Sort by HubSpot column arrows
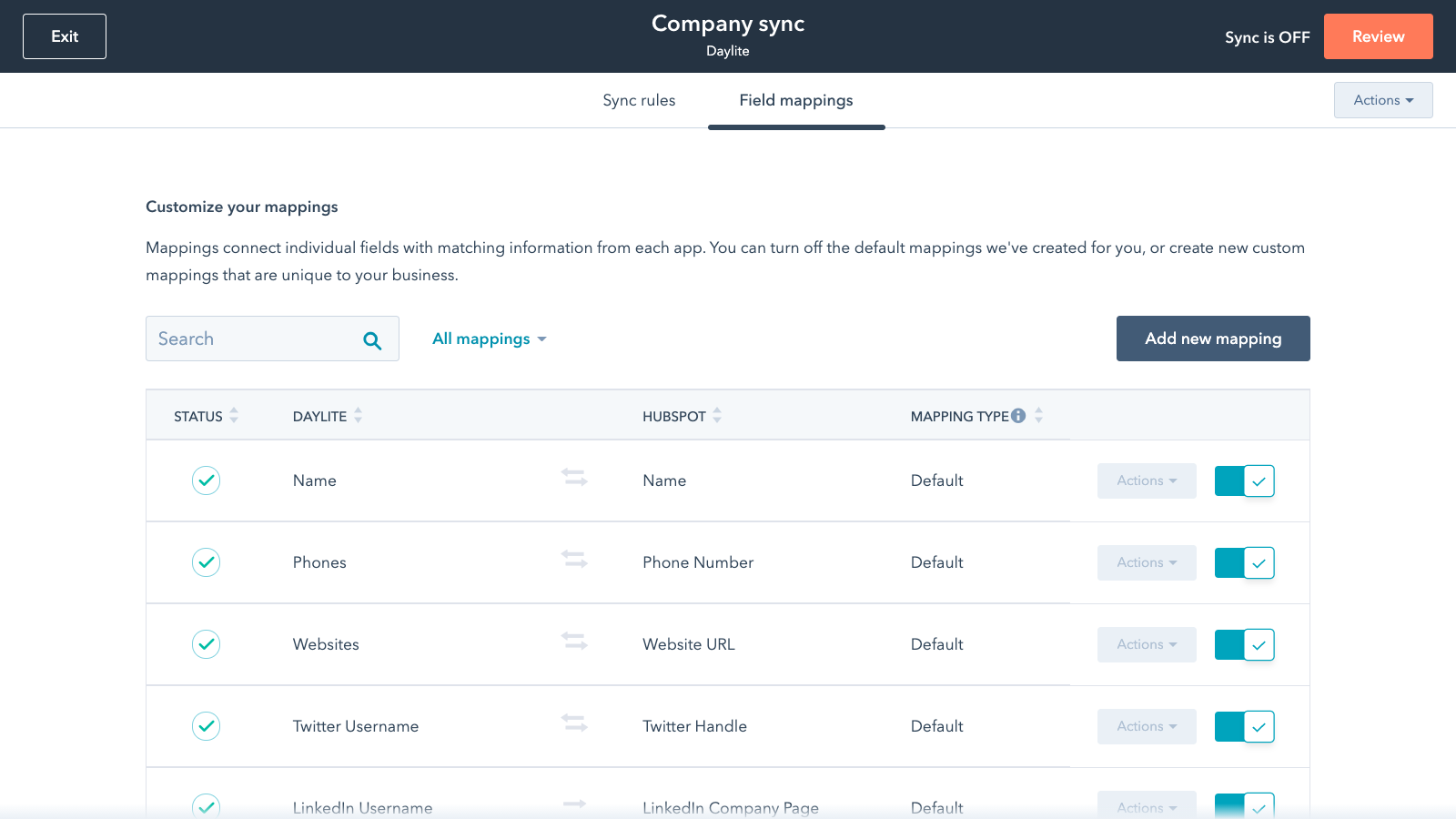The width and height of the screenshot is (1456, 819). [717, 416]
